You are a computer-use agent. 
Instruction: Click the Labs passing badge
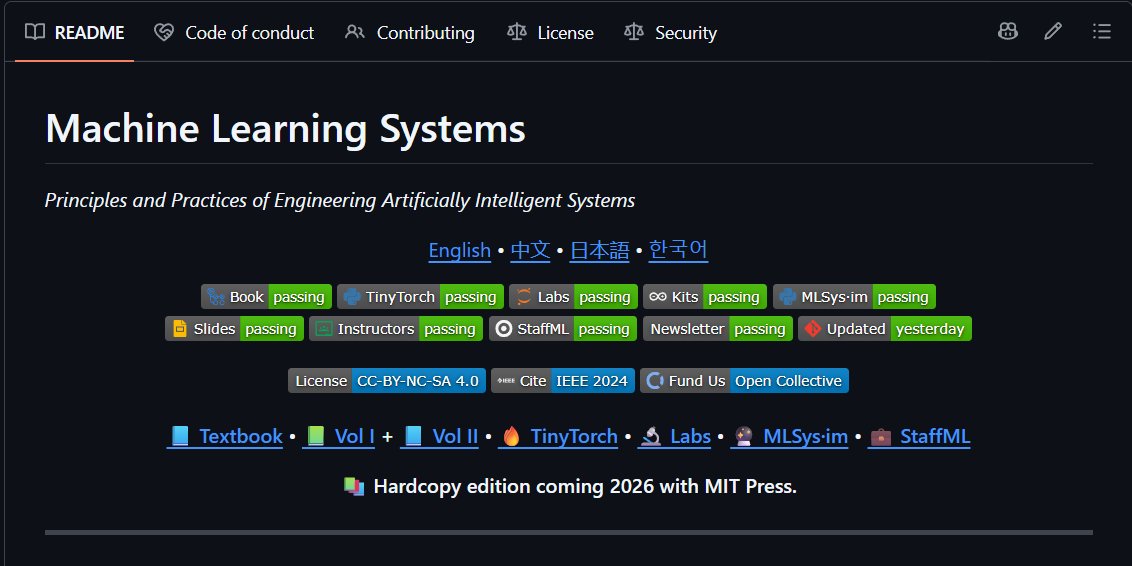pyautogui.click(x=573, y=297)
